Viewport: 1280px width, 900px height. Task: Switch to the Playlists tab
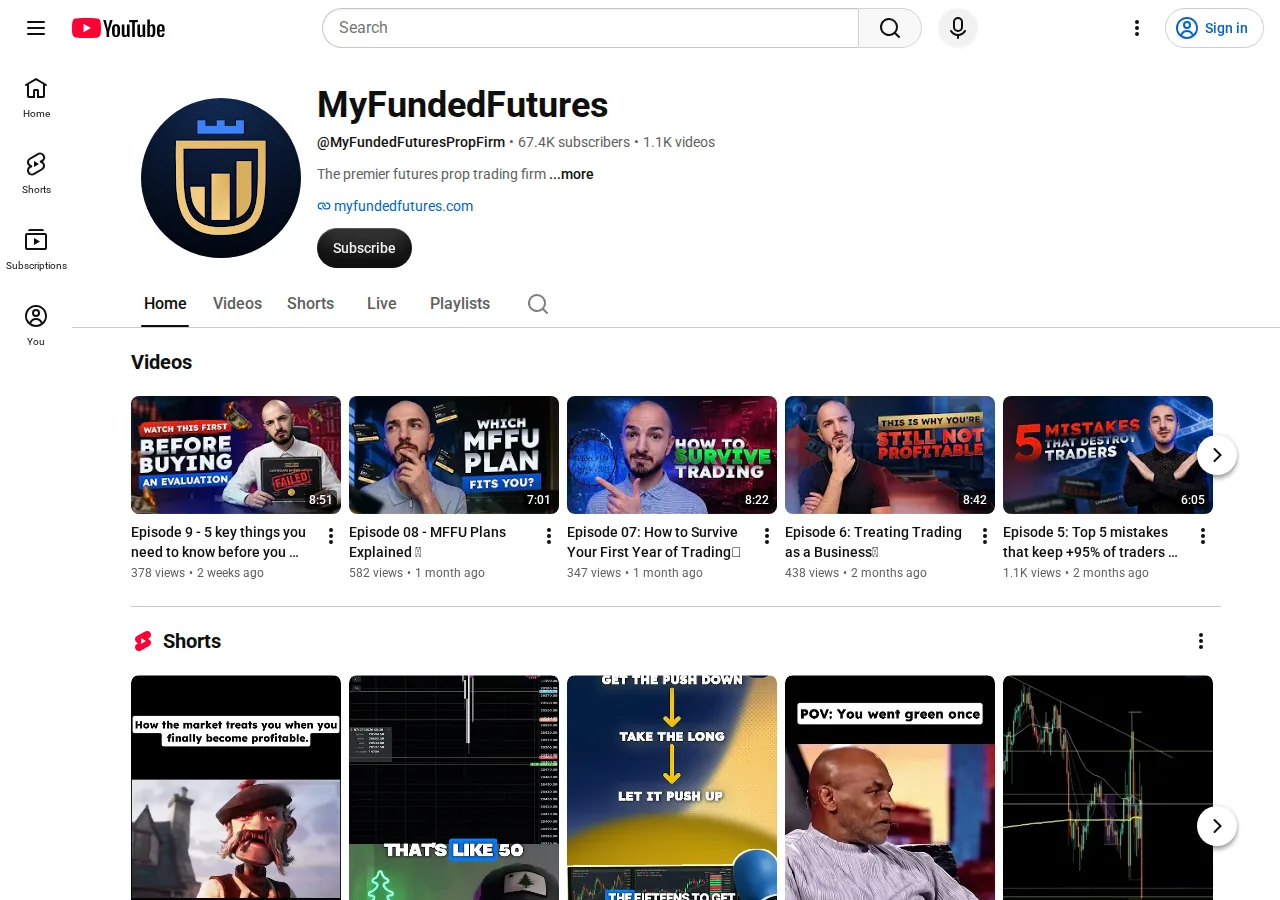tap(460, 304)
